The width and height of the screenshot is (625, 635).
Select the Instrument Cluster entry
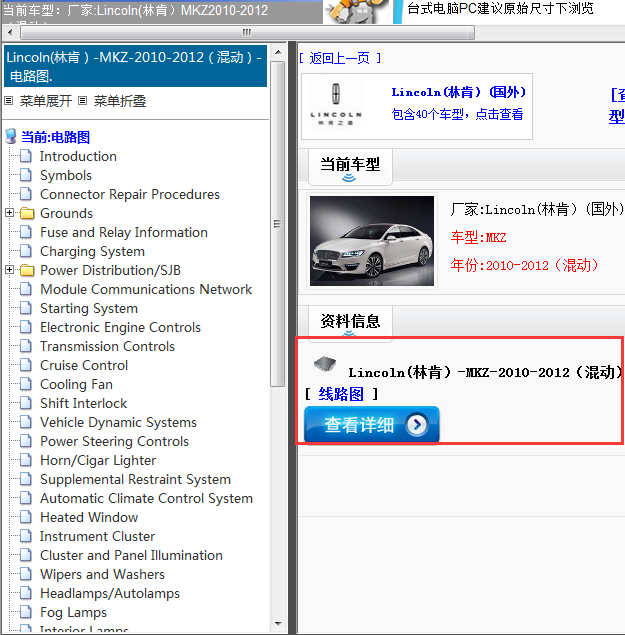(x=97, y=536)
